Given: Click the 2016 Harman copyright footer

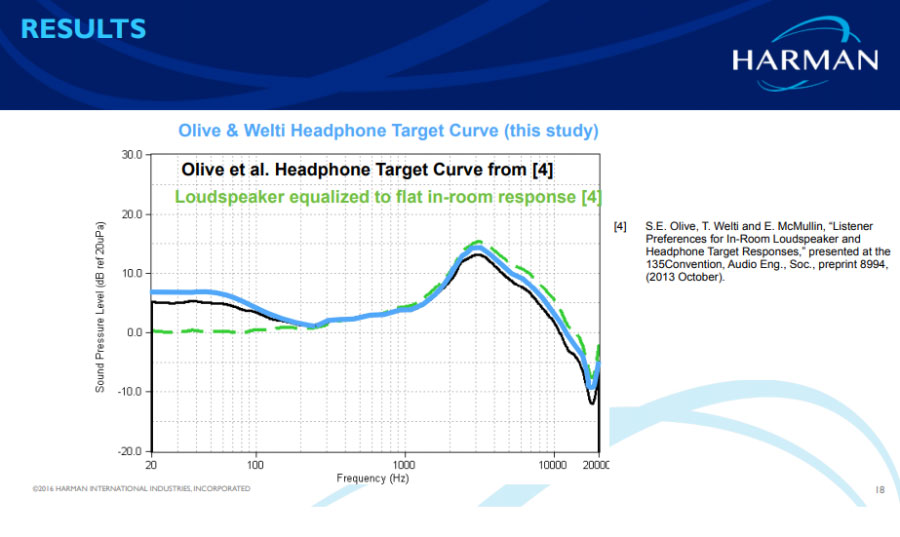Looking at the screenshot, I should [x=141, y=489].
